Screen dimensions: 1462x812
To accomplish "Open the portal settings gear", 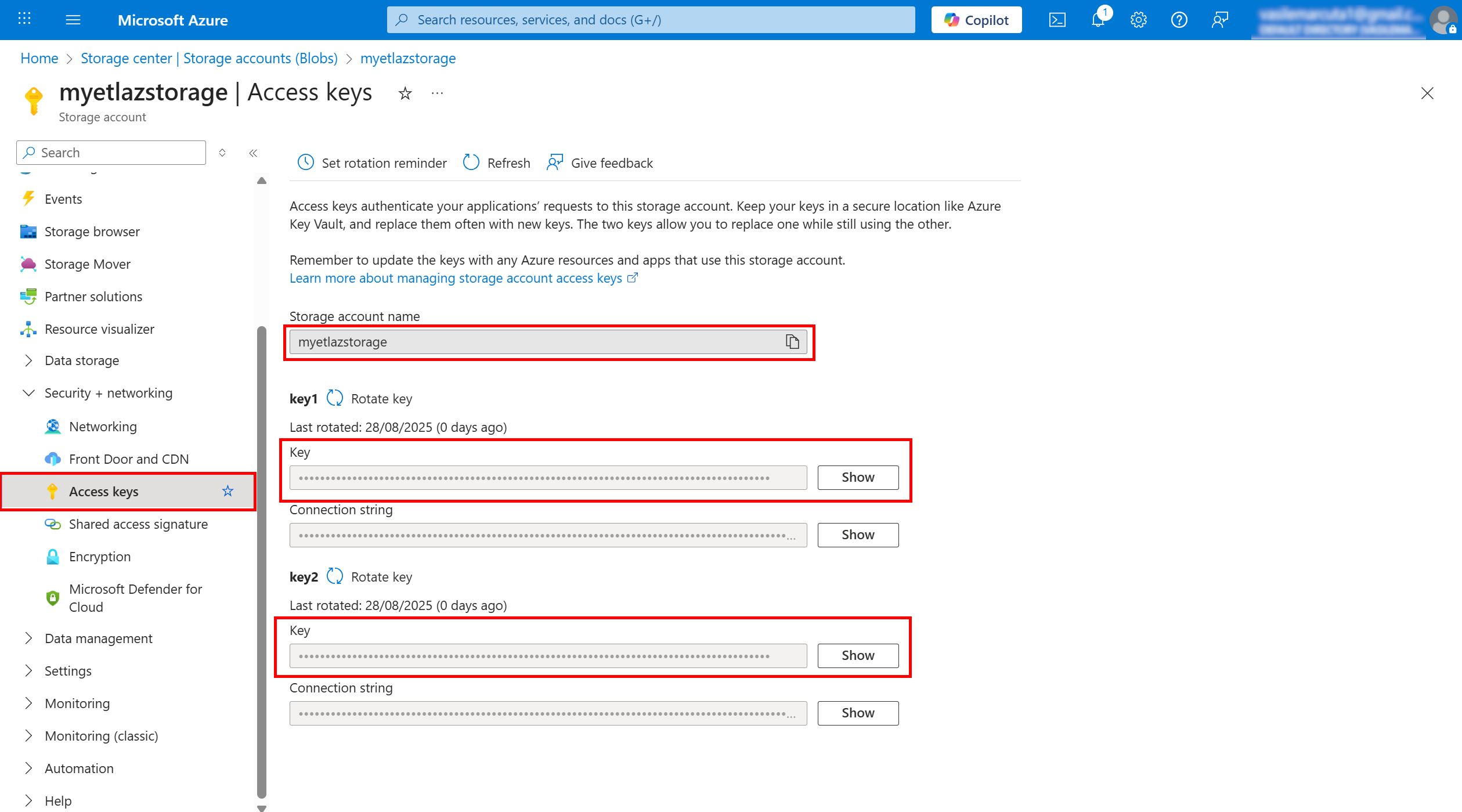I will pyautogui.click(x=1138, y=19).
